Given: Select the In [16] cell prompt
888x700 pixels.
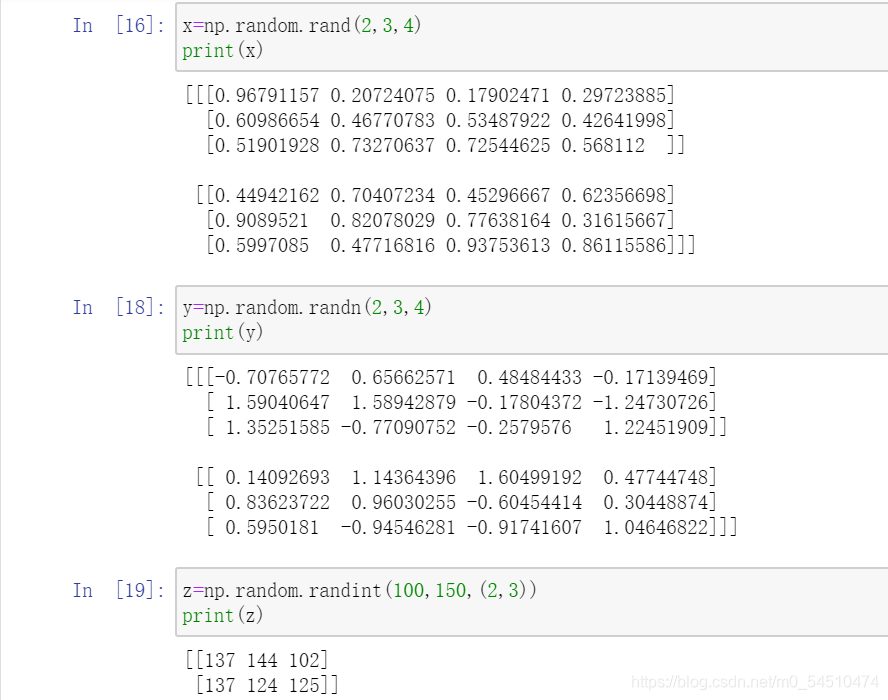Looking at the screenshot, I should click(x=118, y=25).
